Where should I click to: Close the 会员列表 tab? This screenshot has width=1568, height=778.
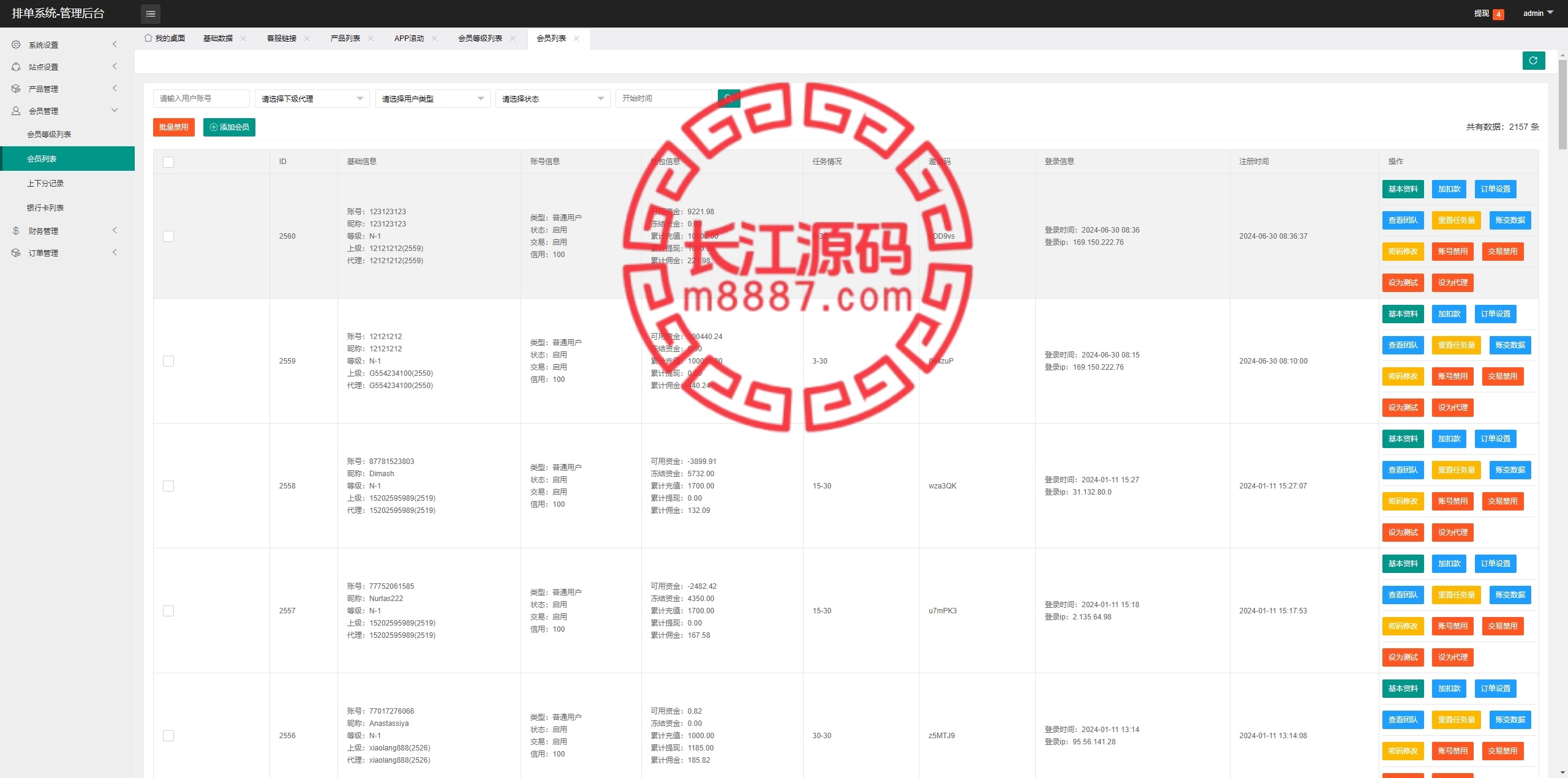pyautogui.click(x=576, y=38)
